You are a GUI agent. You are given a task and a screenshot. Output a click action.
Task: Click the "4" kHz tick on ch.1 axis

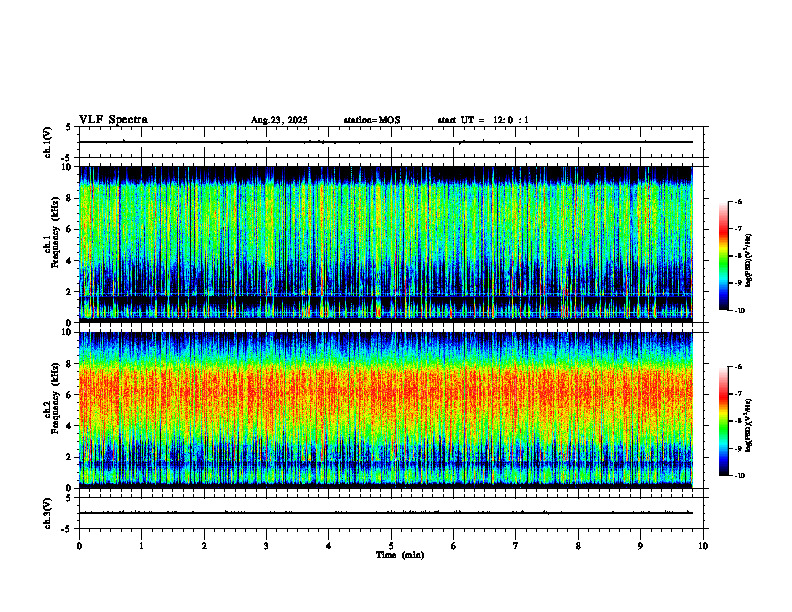70,261
